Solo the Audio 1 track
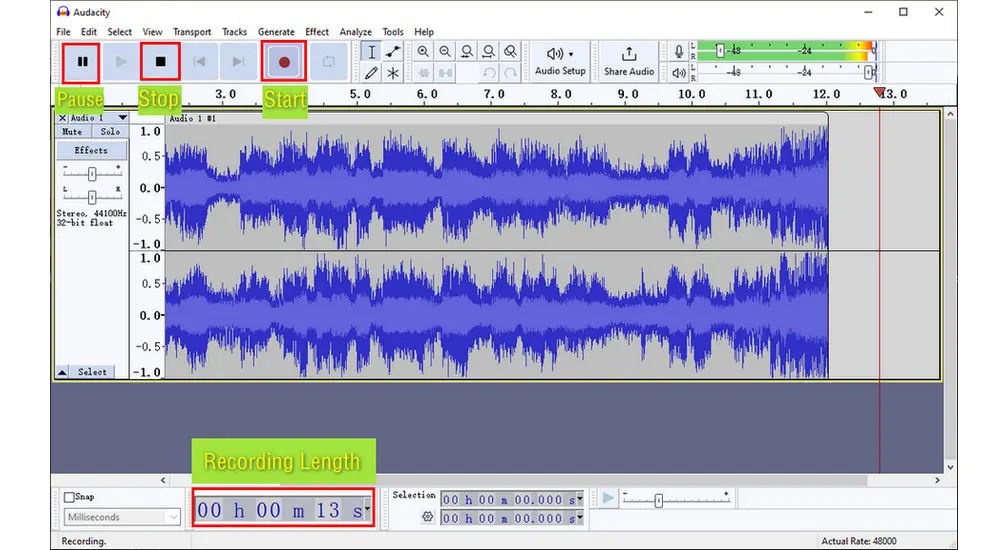Screen dimensions: 1000x550 [110, 131]
